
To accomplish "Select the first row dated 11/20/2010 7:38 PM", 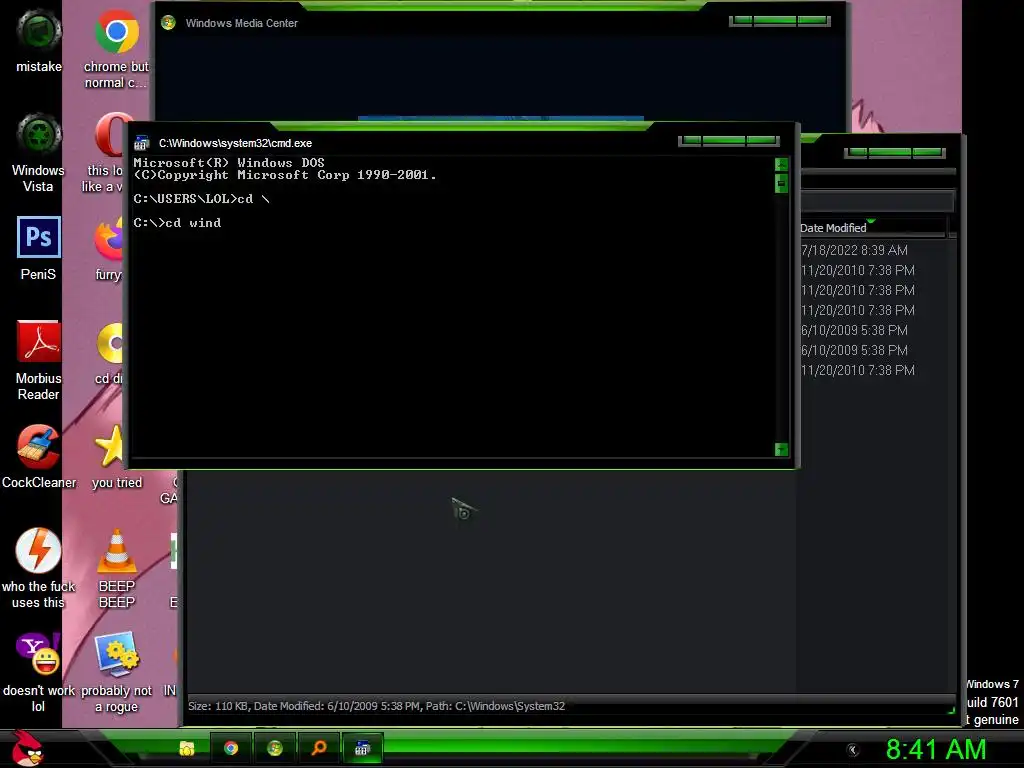I will click(x=857, y=270).
